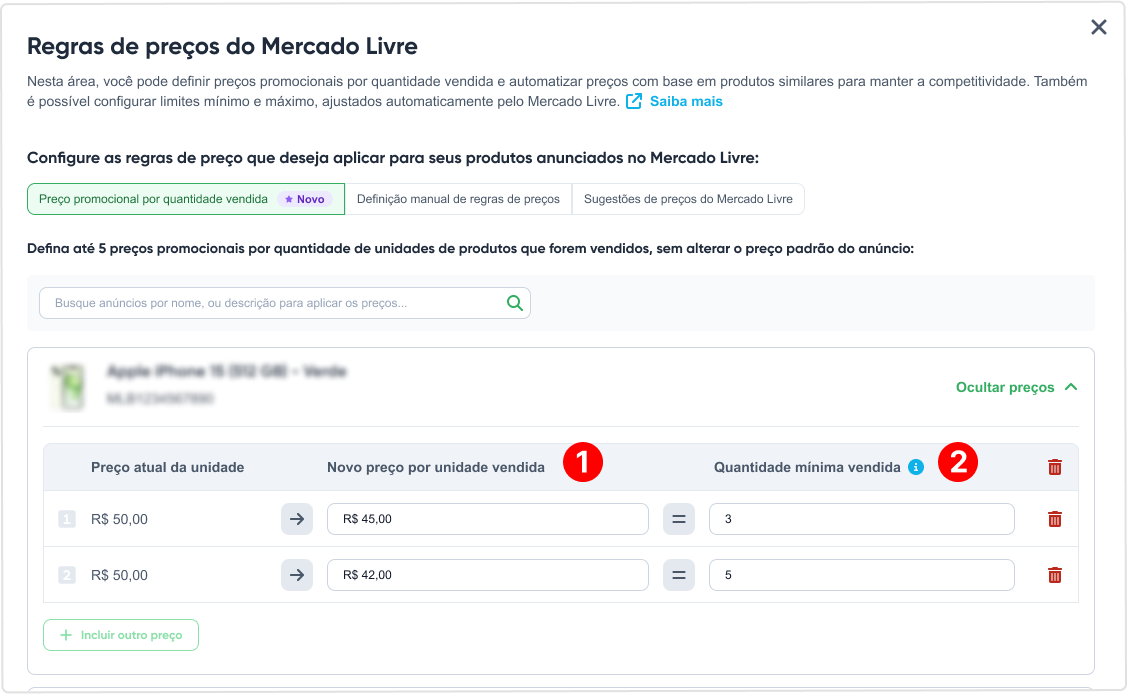Click the row number 1 badge
The image size is (1127, 694).
pos(67,519)
